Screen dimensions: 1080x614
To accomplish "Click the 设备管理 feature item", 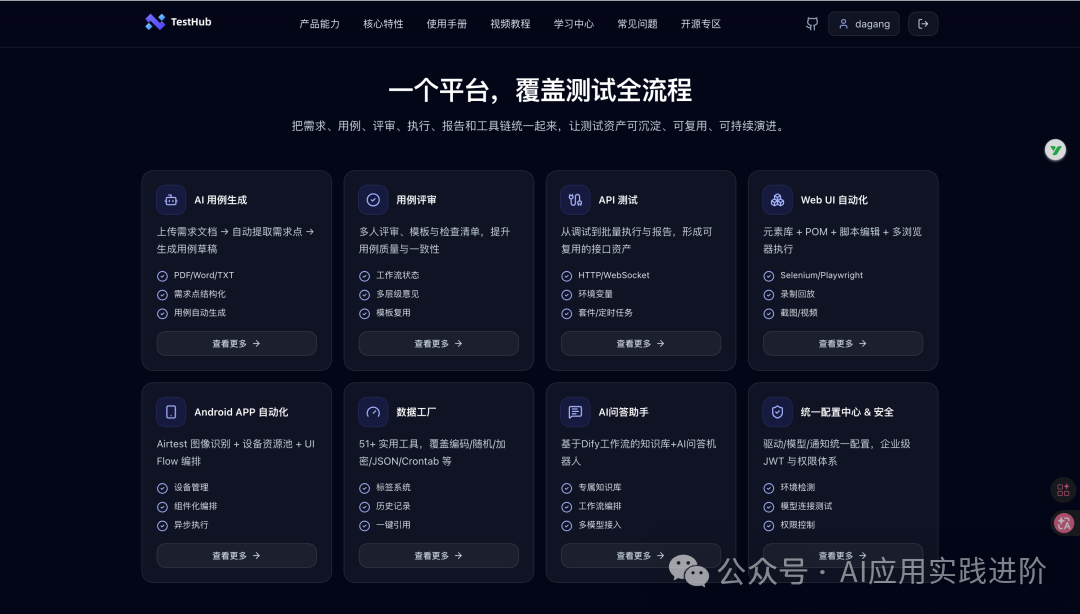I will 183,488.
